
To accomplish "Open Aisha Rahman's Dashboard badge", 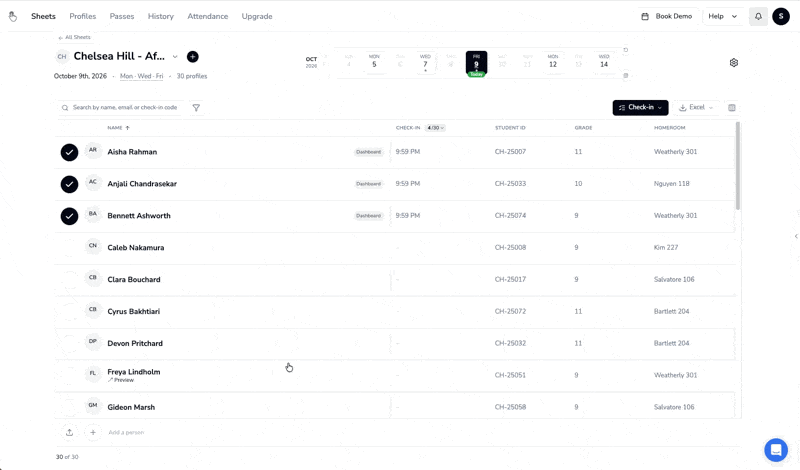I will tap(368, 152).
